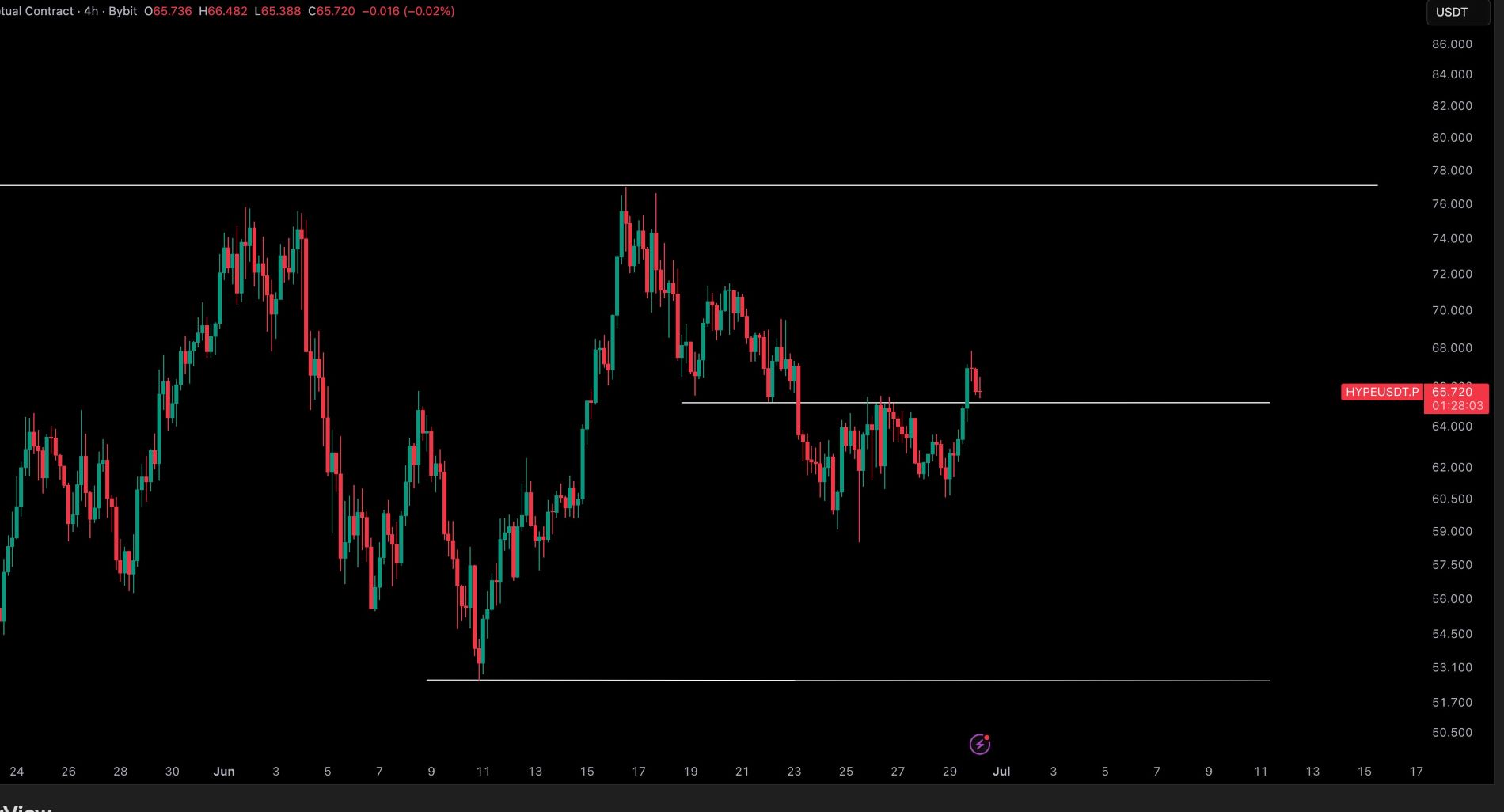The image size is (1504, 812).
Task: Click the Bybit exchange name in legend
Action: tap(123, 12)
